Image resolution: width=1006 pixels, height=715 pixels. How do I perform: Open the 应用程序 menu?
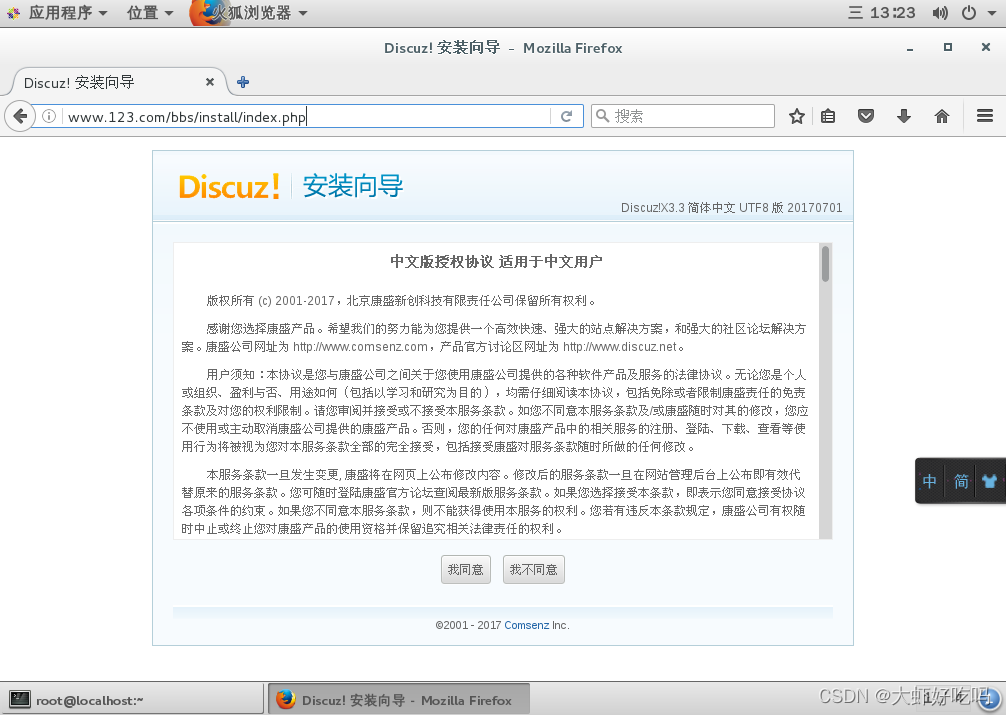(60, 13)
